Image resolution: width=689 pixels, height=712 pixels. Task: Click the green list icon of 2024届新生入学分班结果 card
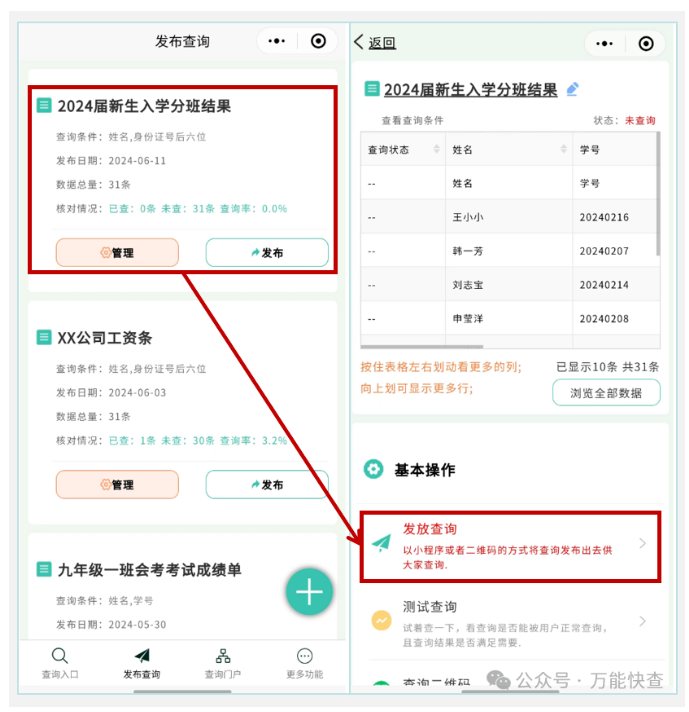tap(44, 106)
